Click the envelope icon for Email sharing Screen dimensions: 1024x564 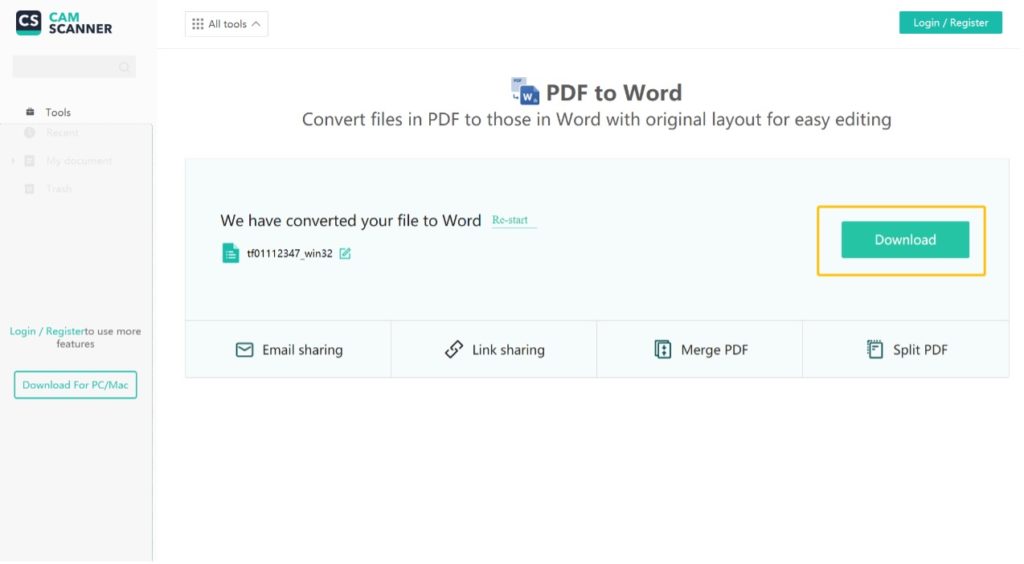coord(244,350)
